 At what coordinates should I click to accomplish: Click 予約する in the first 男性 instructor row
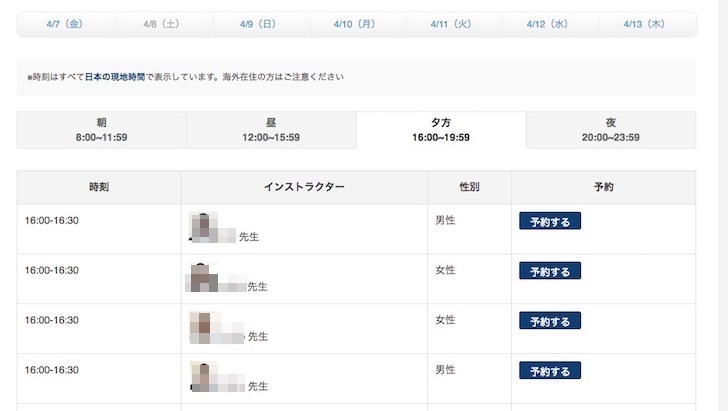[550, 221]
